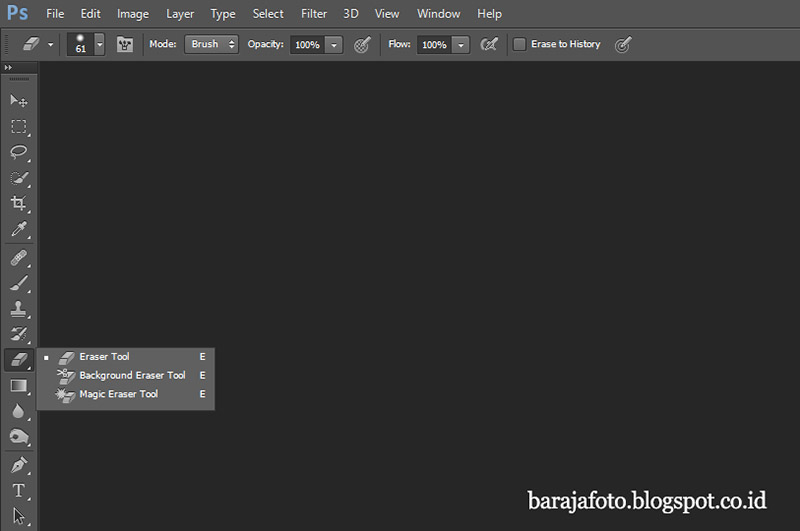Select the History Brush tool
Viewport: 800px width, 531px height.
pos(19,335)
